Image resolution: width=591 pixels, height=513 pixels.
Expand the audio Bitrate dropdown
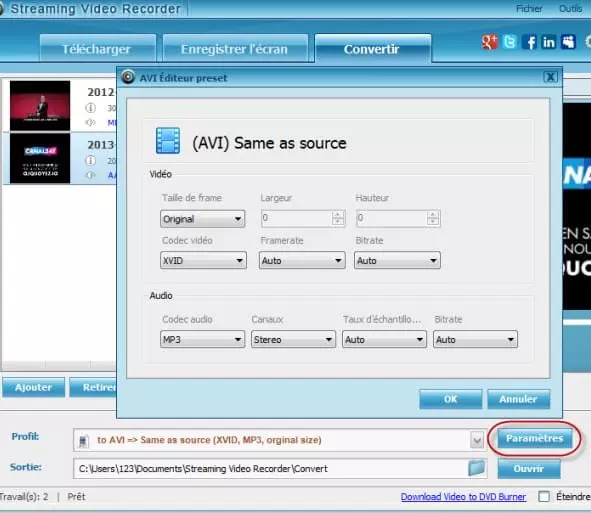tap(475, 339)
